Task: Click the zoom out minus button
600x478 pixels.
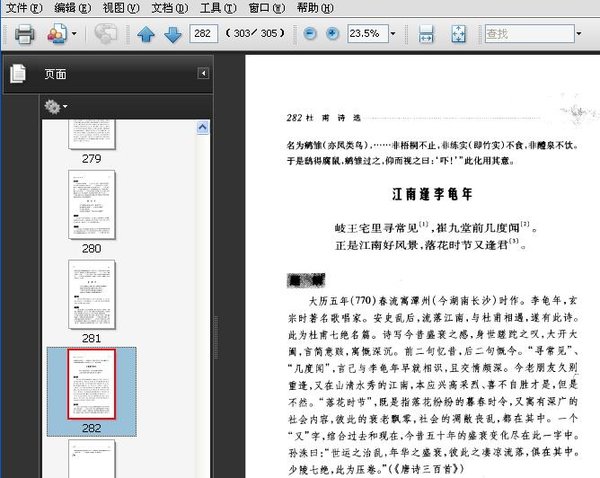Action: click(309, 34)
